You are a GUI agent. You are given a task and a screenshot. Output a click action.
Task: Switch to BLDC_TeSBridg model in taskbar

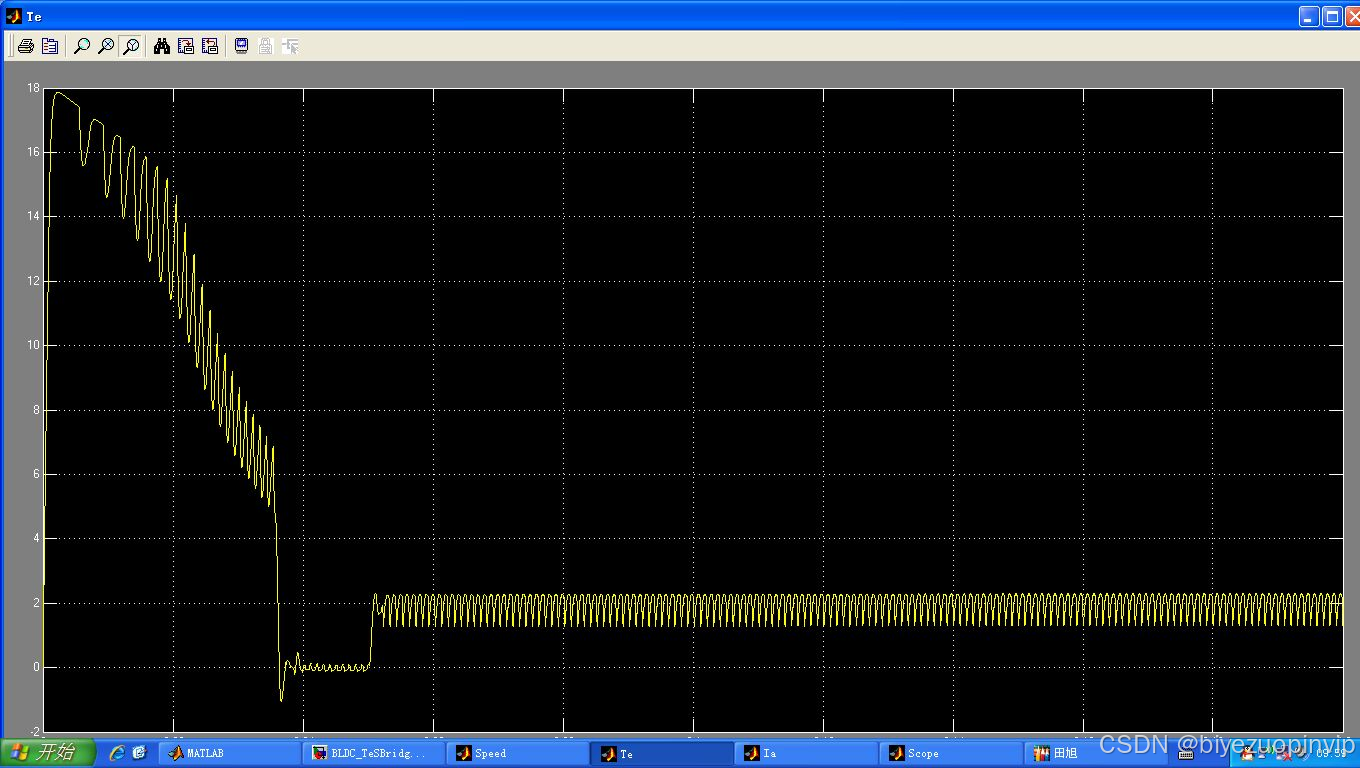click(x=375, y=753)
